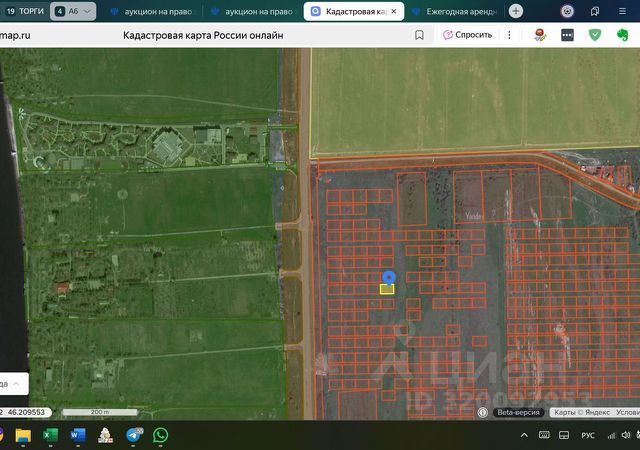Viewport: 640px width, 450px height.
Task: Open the Карты © Яндекс link
Action: 582,412
